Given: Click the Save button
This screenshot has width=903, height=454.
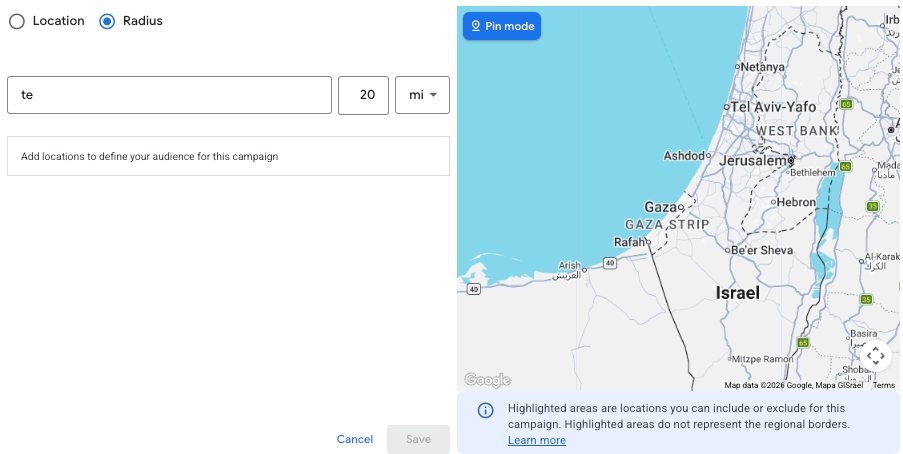Looking at the screenshot, I should pyautogui.click(x=418, y=439).
